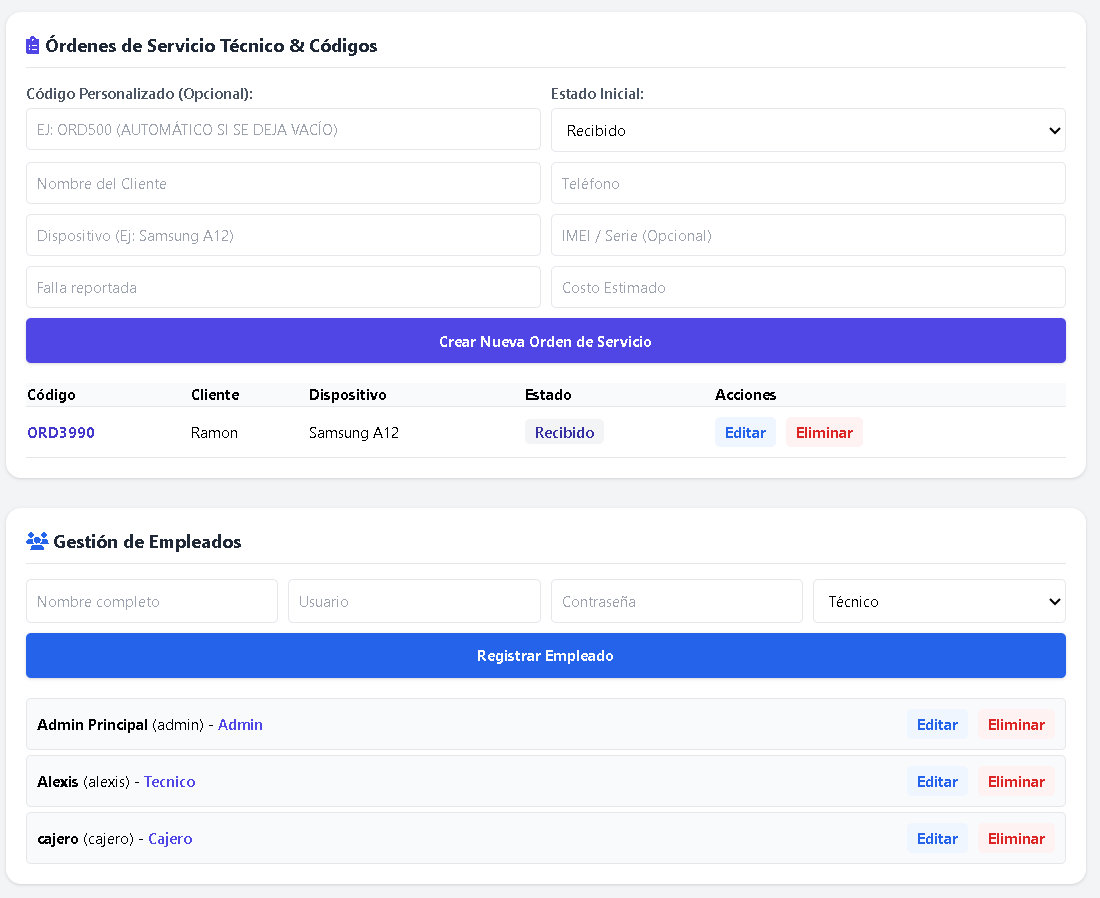Click Crear Nueva Orden de Servicio
The image size is (1100, 898).
tap(546, 341)
